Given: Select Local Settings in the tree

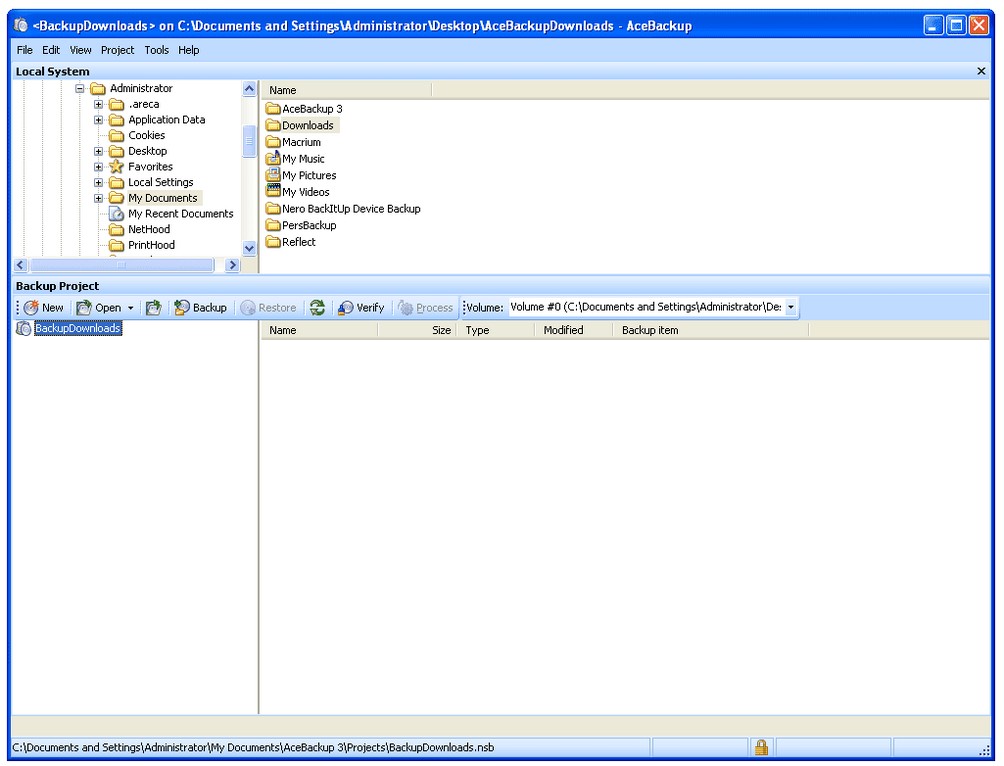Looking at the screenshot, I should 160,183.
